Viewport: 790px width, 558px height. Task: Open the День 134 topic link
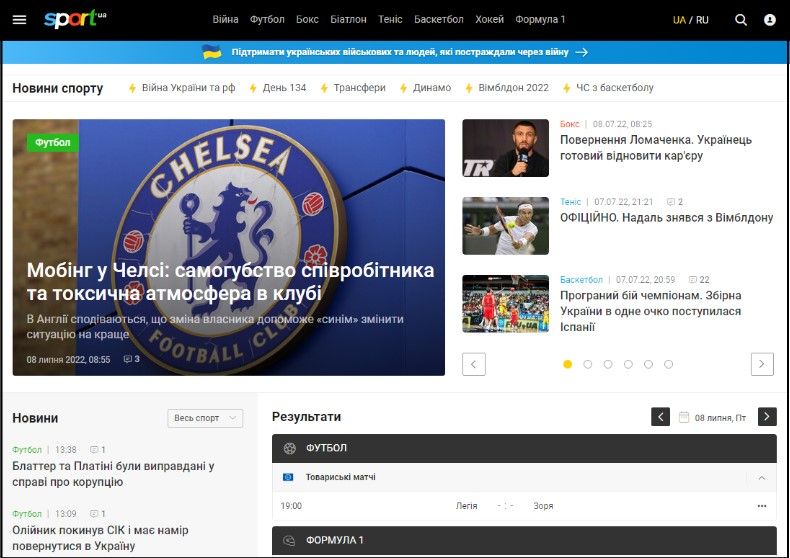284,88
